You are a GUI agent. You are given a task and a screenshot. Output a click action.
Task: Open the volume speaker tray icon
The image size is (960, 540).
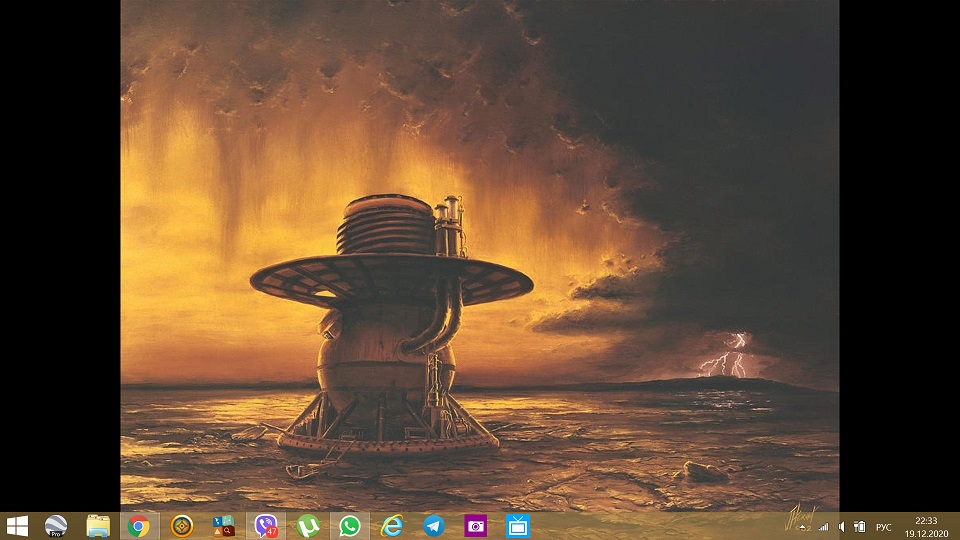click(x=842, y=527)
